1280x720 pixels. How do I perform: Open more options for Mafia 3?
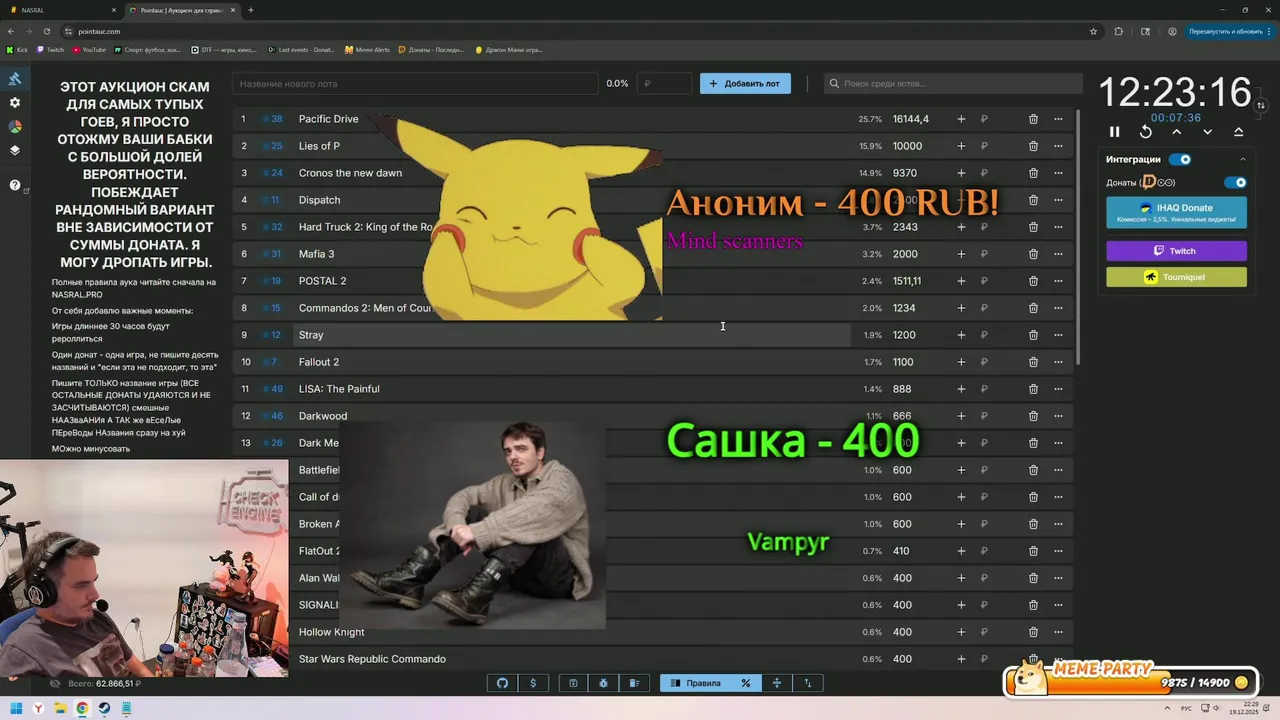click(x=1058, y=254)
